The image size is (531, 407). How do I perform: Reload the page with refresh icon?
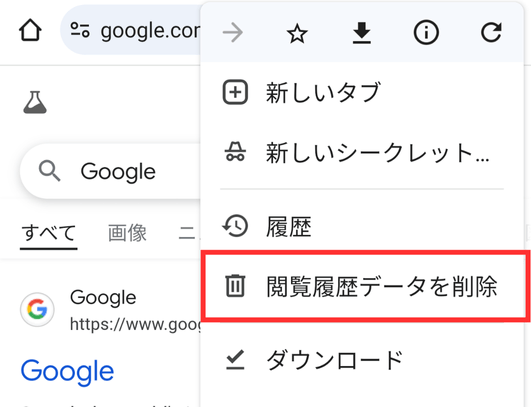[491, 32]
